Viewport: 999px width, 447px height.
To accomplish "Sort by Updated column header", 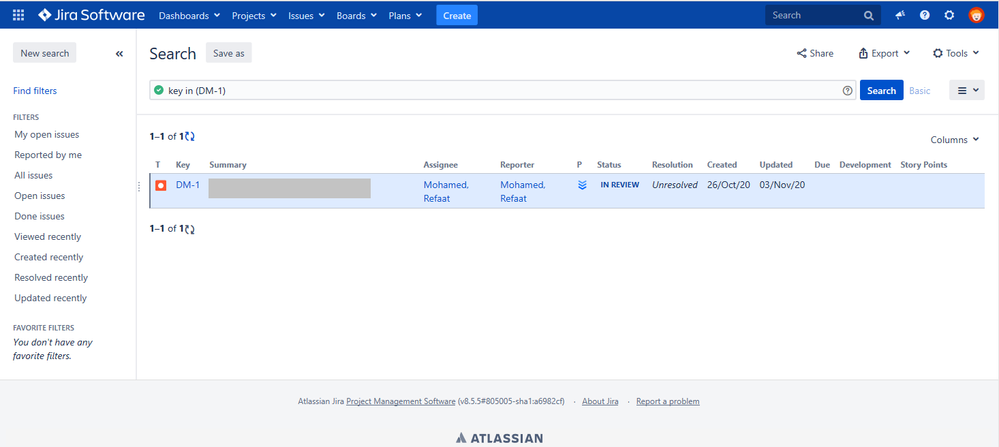I will [x=775, y=165].
